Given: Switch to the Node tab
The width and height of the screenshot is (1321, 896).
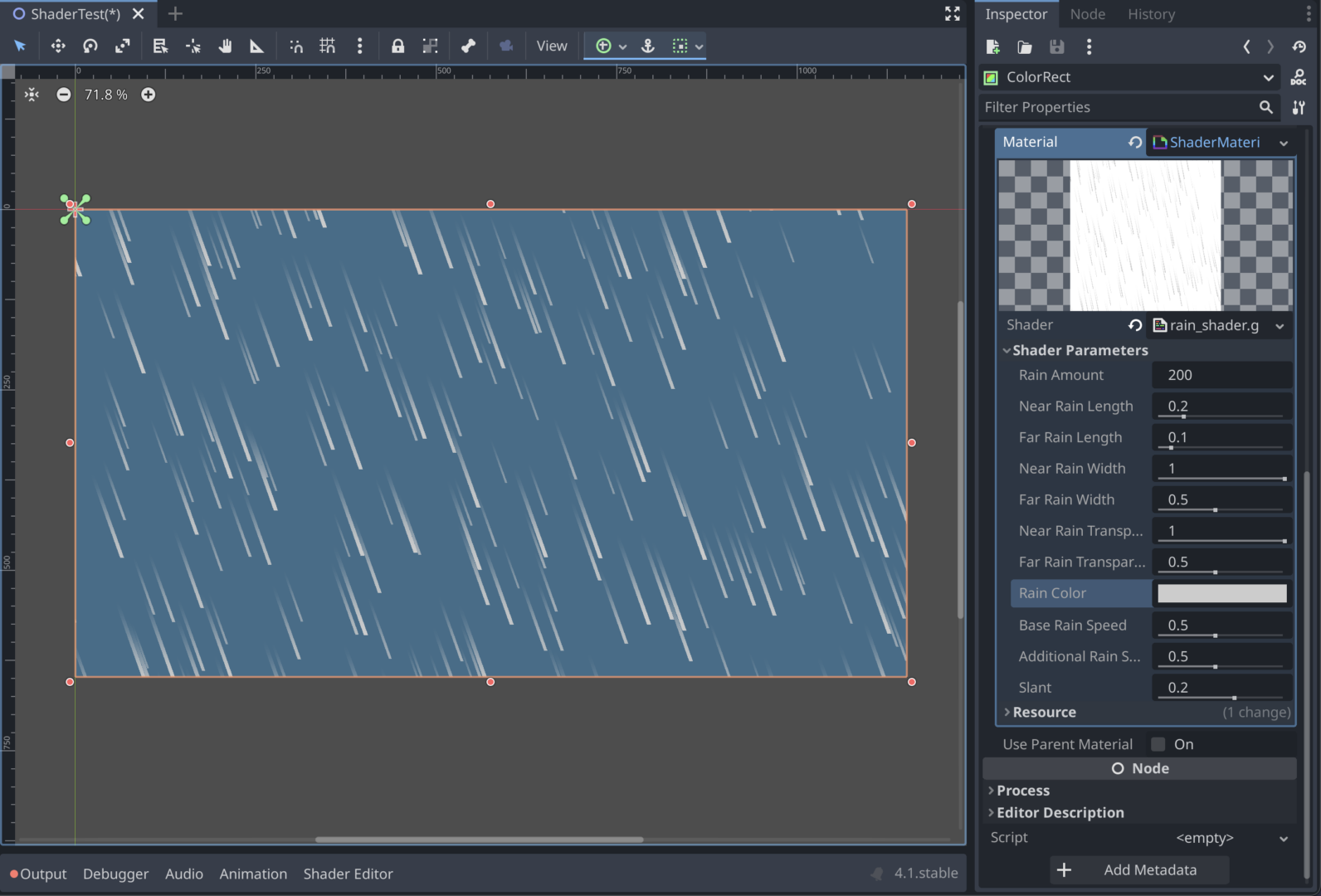Looking at the screenshot, I should coord(1087,14).
